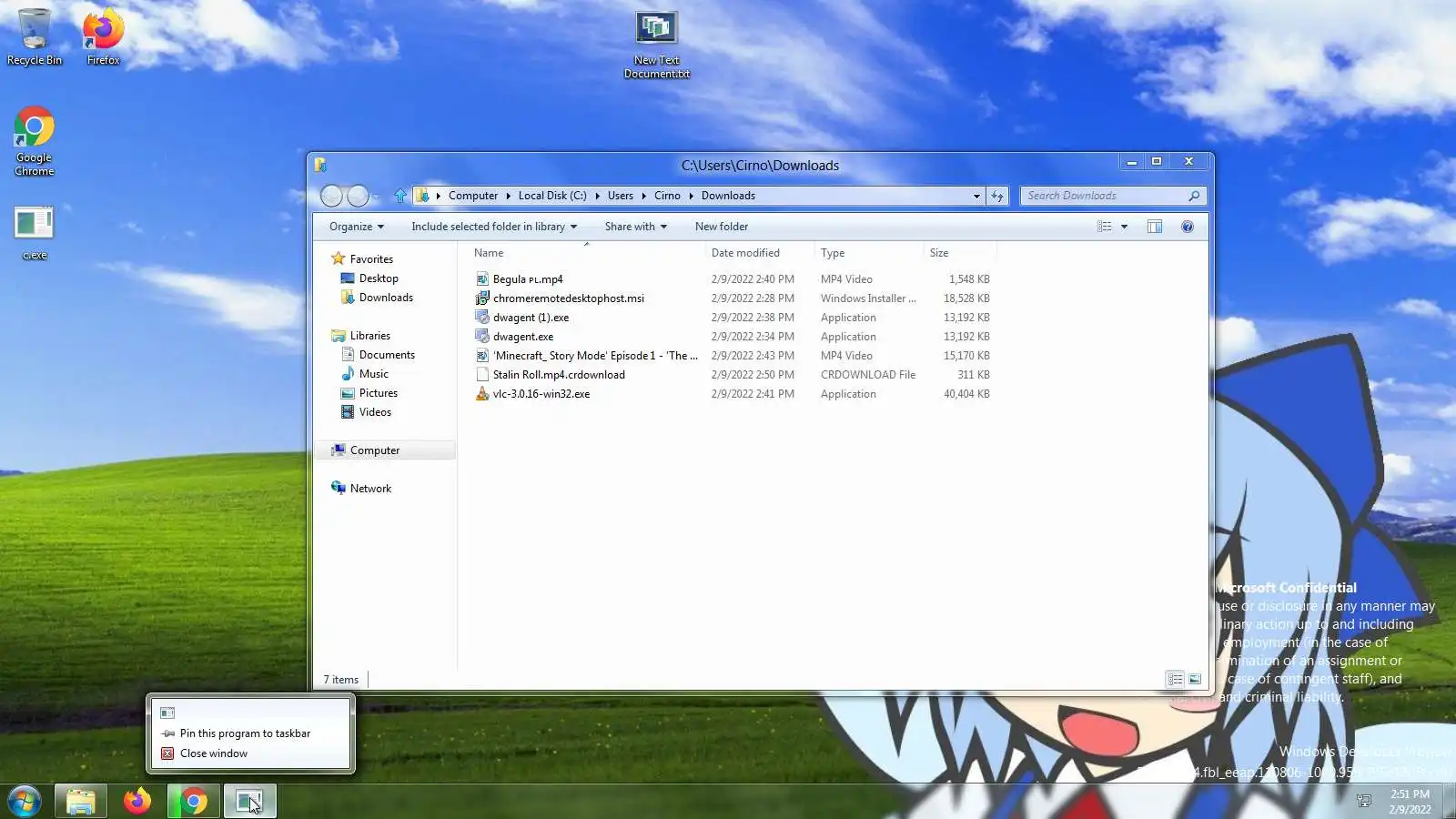The image size is (1456, 819).
Task: Select the vlc-3.0.16-win32.exe cone icon
Action: point(482,394)
